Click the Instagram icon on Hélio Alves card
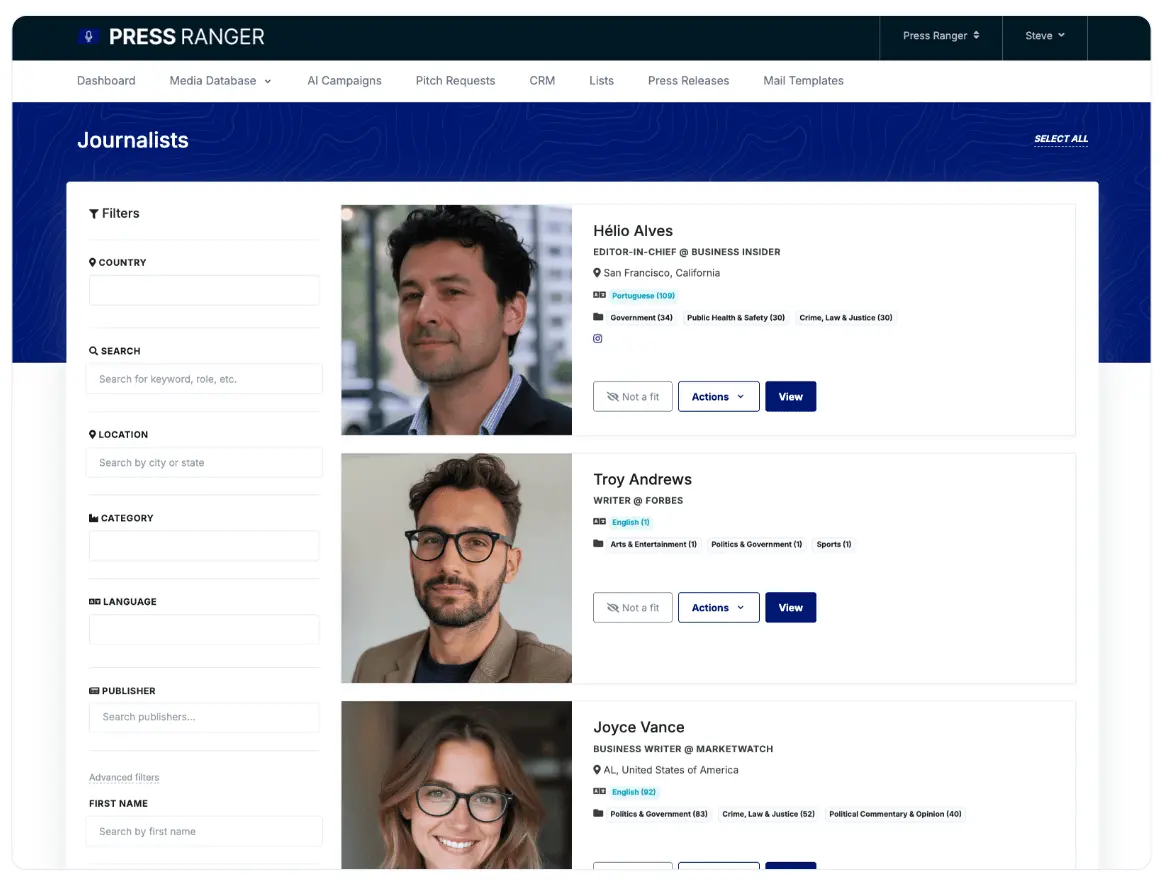Image resolution: width=1168 pixels, height=883 pixels. click(597, 338)
